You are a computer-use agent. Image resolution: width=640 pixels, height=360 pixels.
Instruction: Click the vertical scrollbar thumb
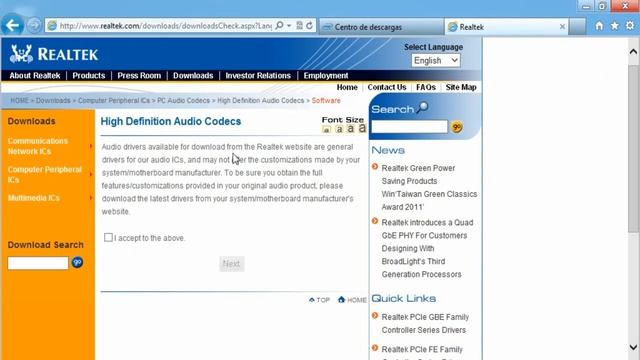pos(633,149)
